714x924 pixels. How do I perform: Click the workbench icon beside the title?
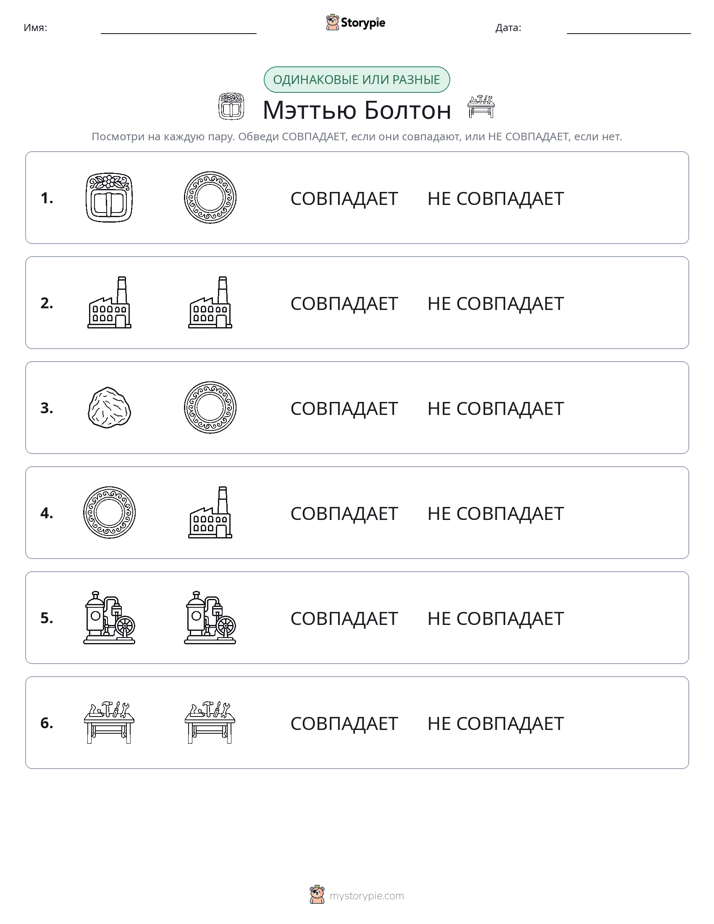[481, 107]
